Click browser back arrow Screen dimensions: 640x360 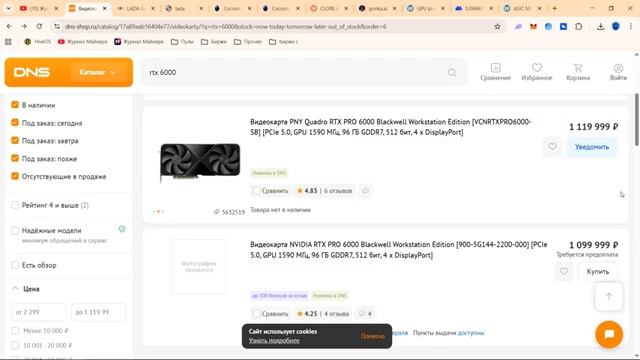coord(9,27)
